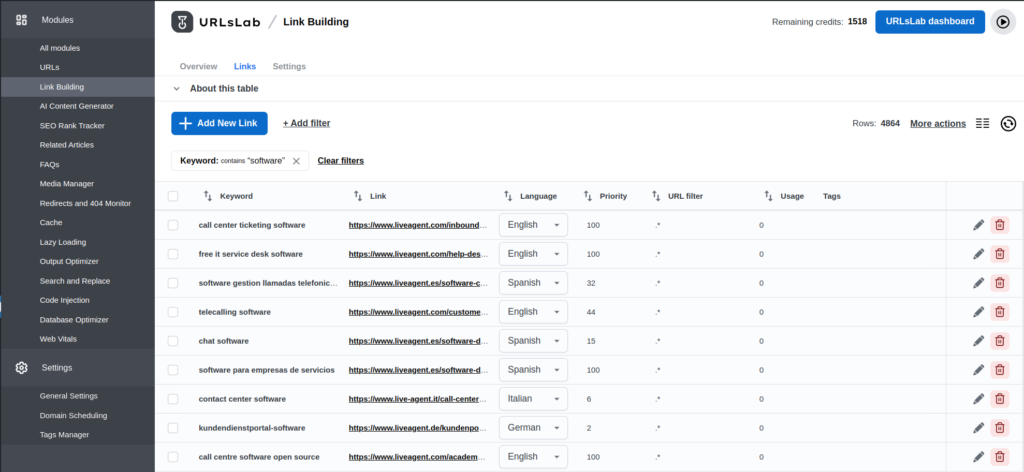Edit the telecalling software row
The width and height of the screenshot is (1024, 472).
tap(978, 312)
